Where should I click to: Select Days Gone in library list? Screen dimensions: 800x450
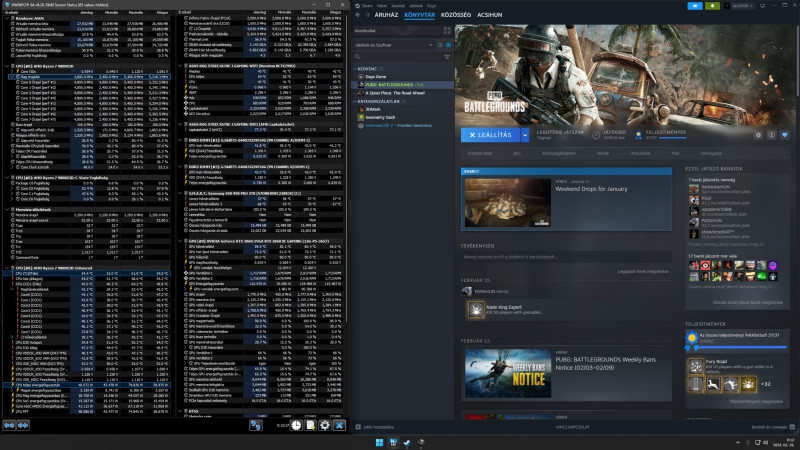(x=376, y=77)
